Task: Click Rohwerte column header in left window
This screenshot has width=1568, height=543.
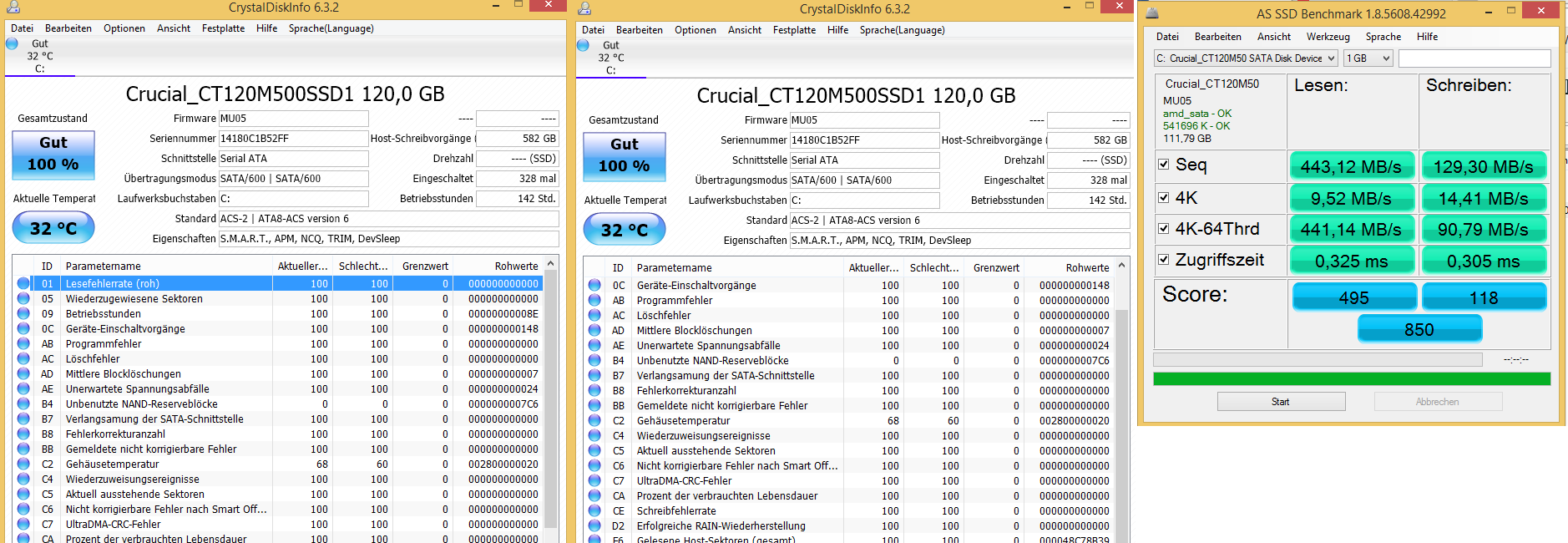Action: [x=498, y=266]
